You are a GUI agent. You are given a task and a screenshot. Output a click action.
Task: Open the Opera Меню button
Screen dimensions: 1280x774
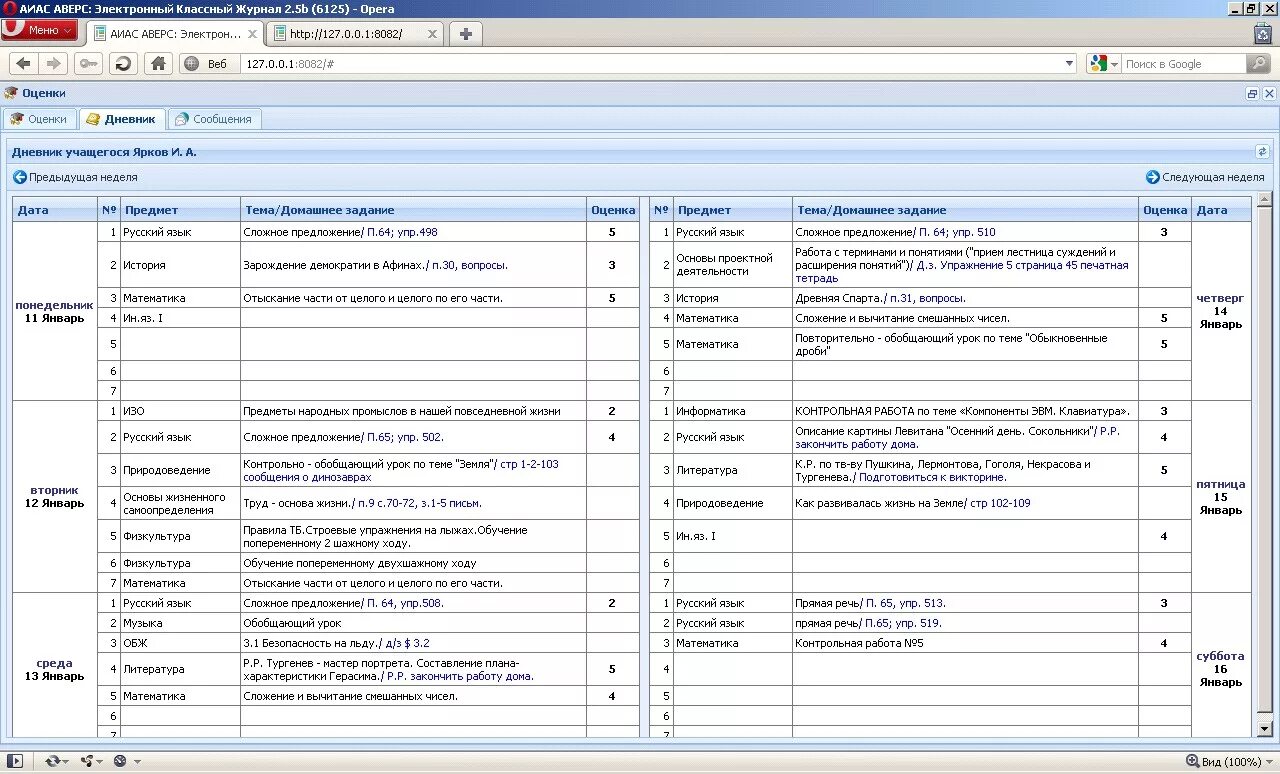(39, 30)
